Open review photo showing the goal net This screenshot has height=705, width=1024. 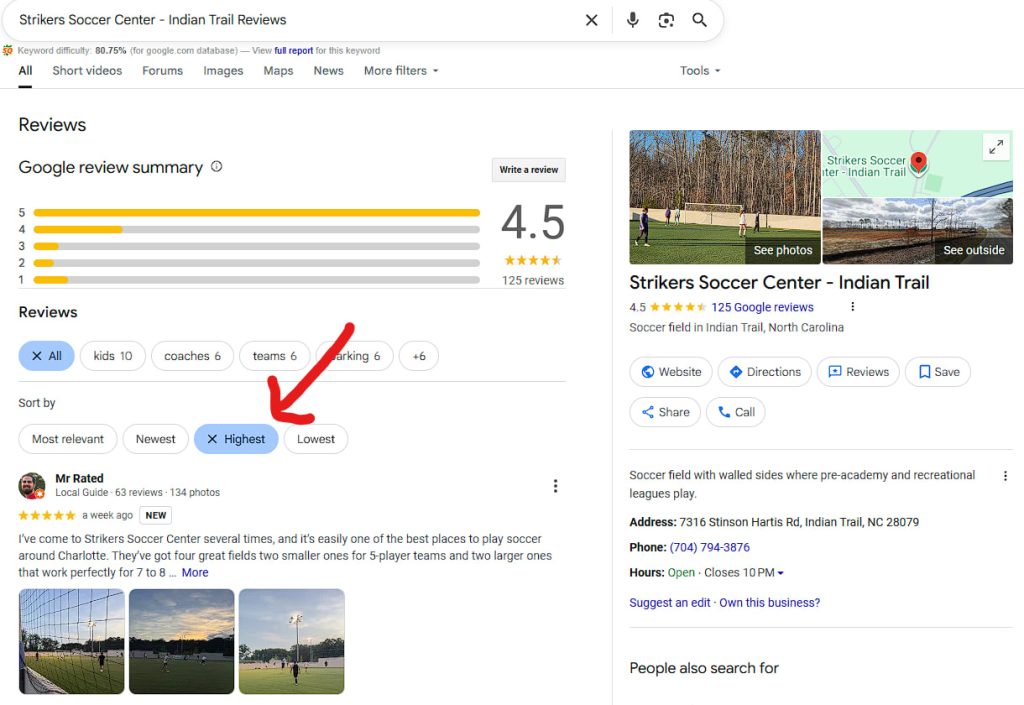[x=71, y=641]
